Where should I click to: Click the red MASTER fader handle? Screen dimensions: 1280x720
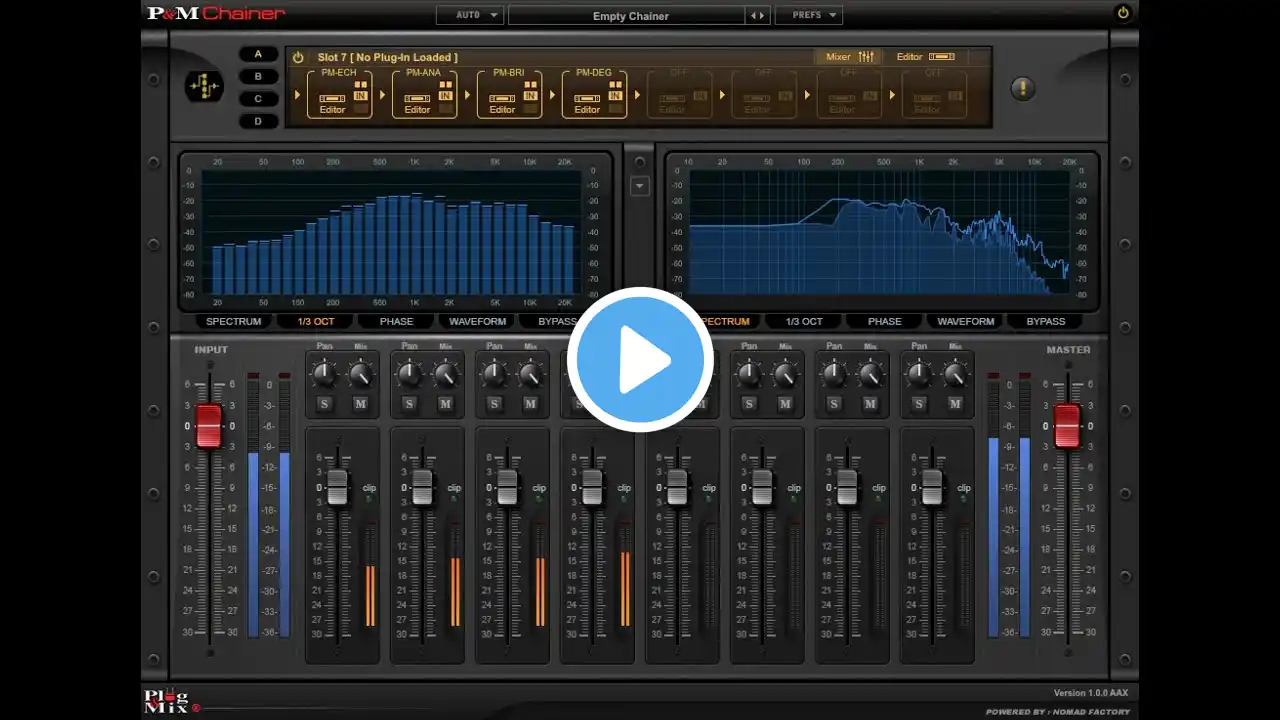tap(1067, 427)
